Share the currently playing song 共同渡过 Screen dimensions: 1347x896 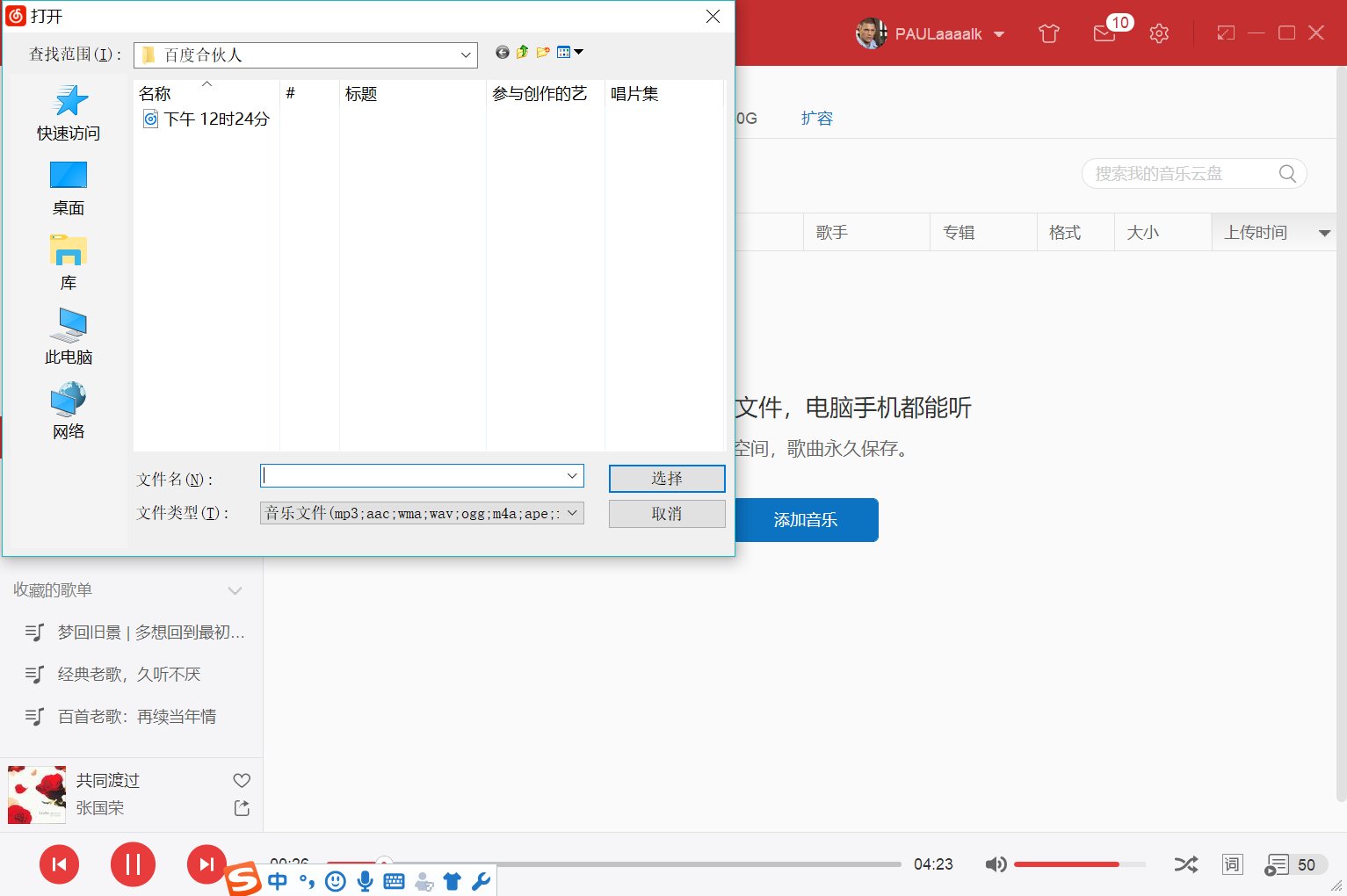tap(241, 808)
